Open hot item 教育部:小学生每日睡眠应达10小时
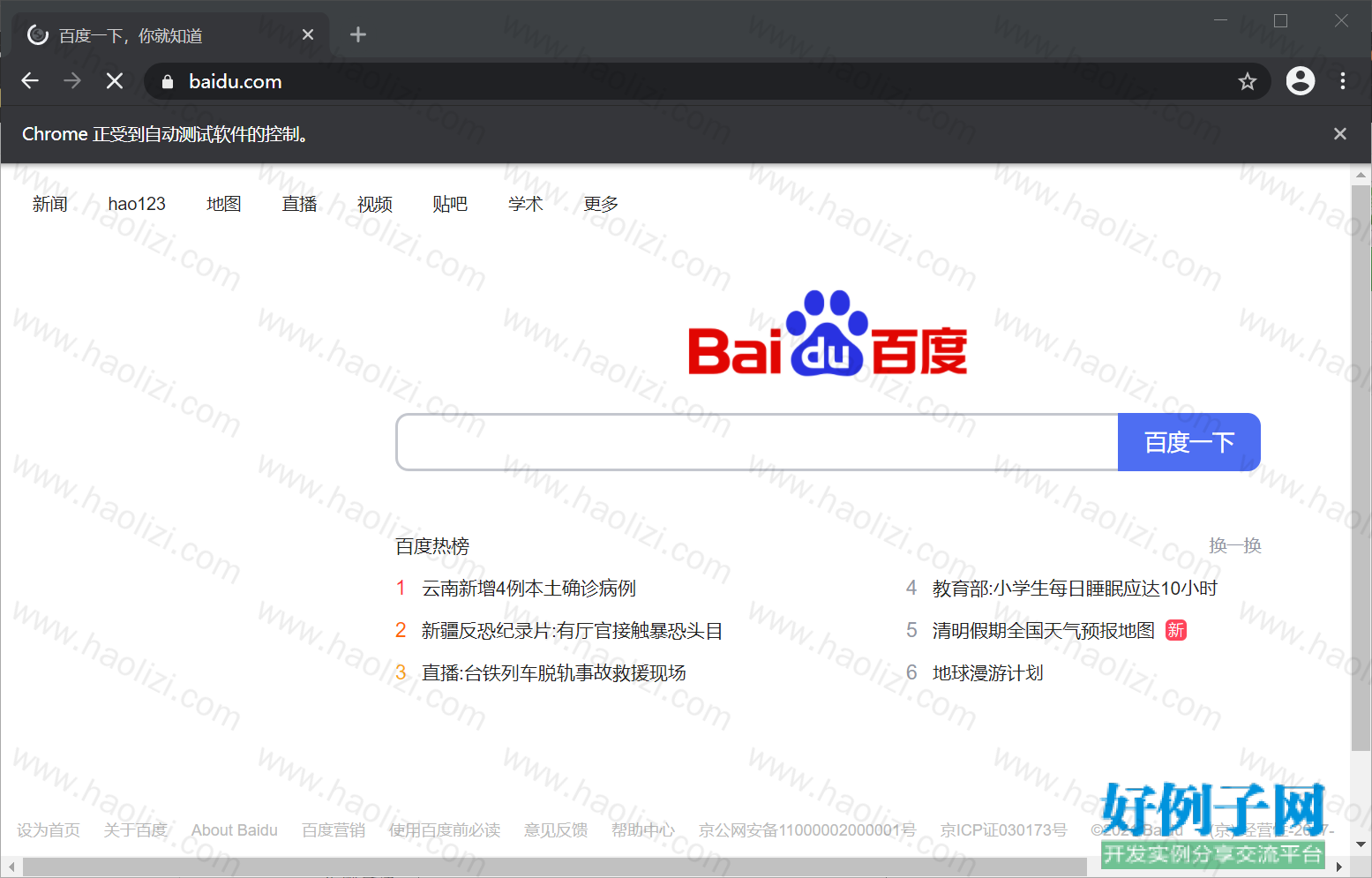1372x878 pixels. 1075,589
